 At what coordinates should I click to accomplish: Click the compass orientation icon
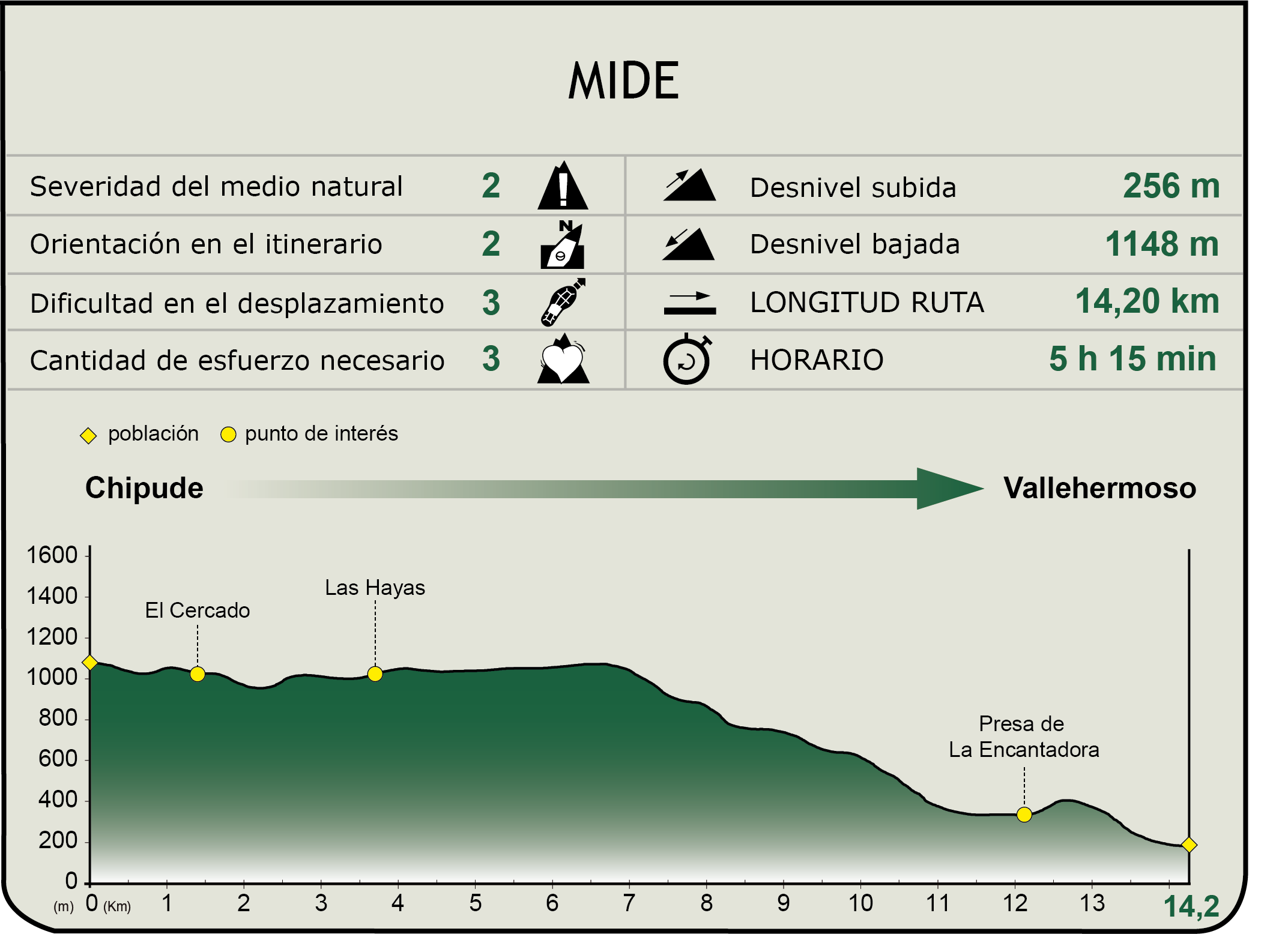tap(563, 244)
